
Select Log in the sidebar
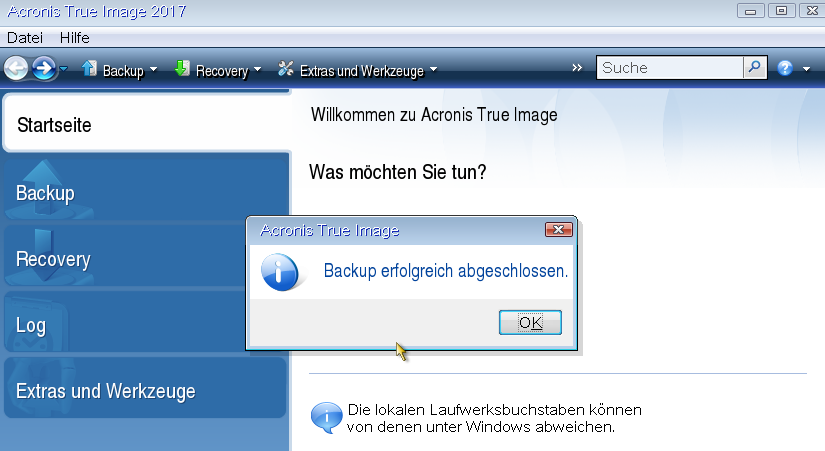pyautogui.click(x=146, y=325)
